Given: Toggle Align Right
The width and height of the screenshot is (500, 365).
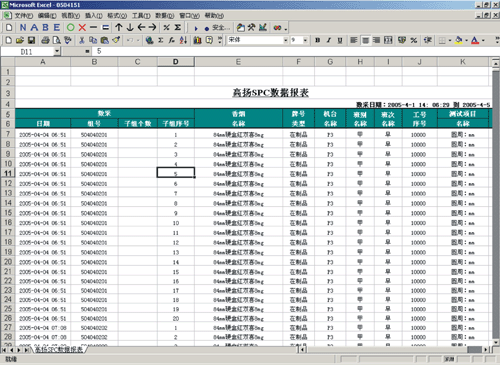Looking at the screenshot, I should (377, 40).
